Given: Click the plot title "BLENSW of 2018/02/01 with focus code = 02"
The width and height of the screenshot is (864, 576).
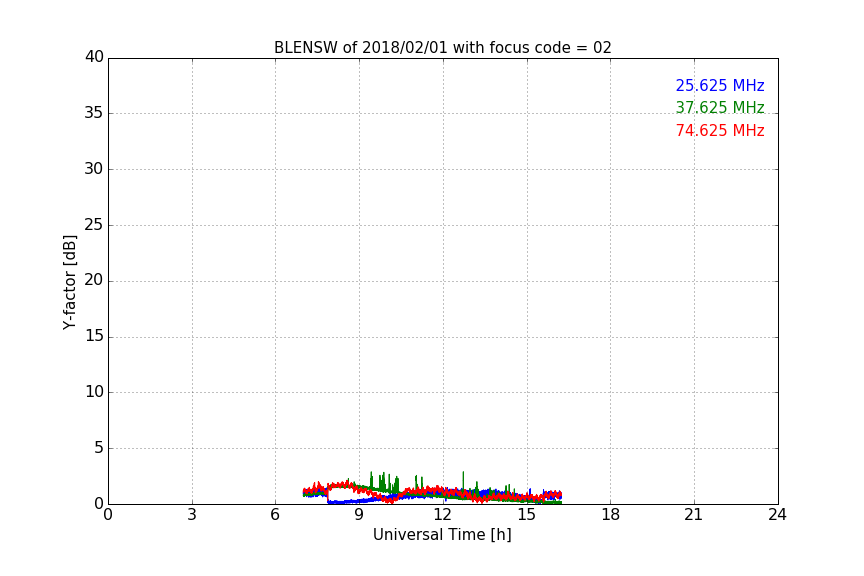Looking at the screenshot, I should [x=442, y=48].
